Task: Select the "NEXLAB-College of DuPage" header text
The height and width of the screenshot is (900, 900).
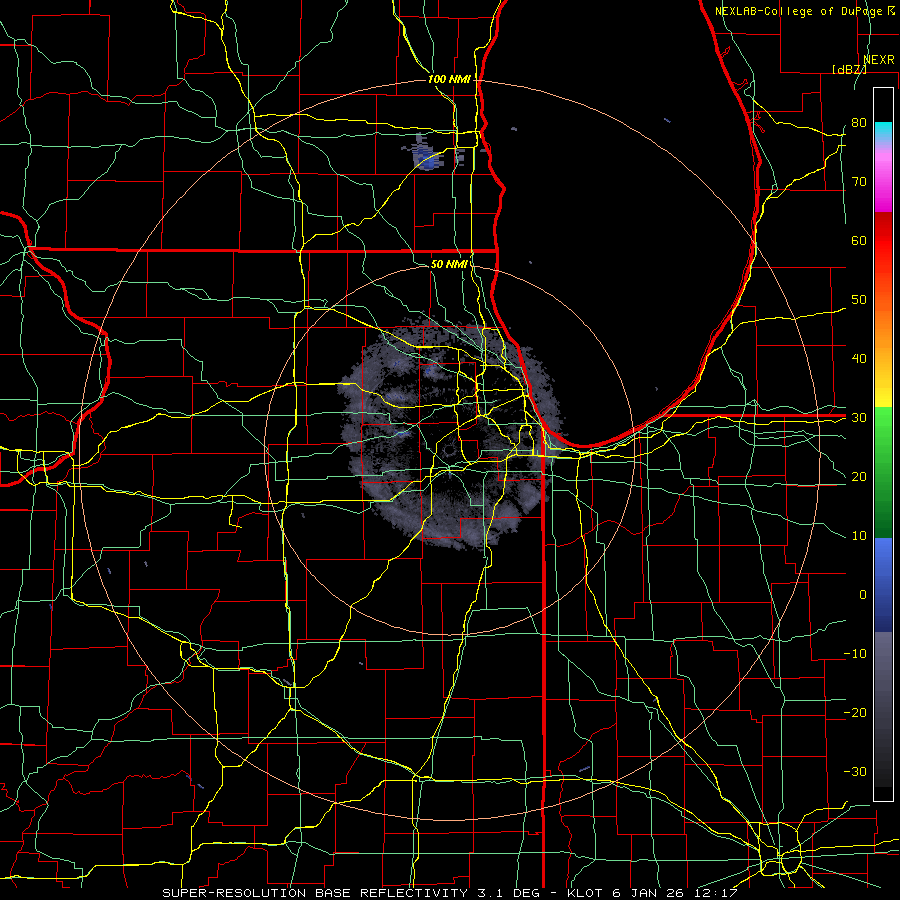Action: coord(799,11)
